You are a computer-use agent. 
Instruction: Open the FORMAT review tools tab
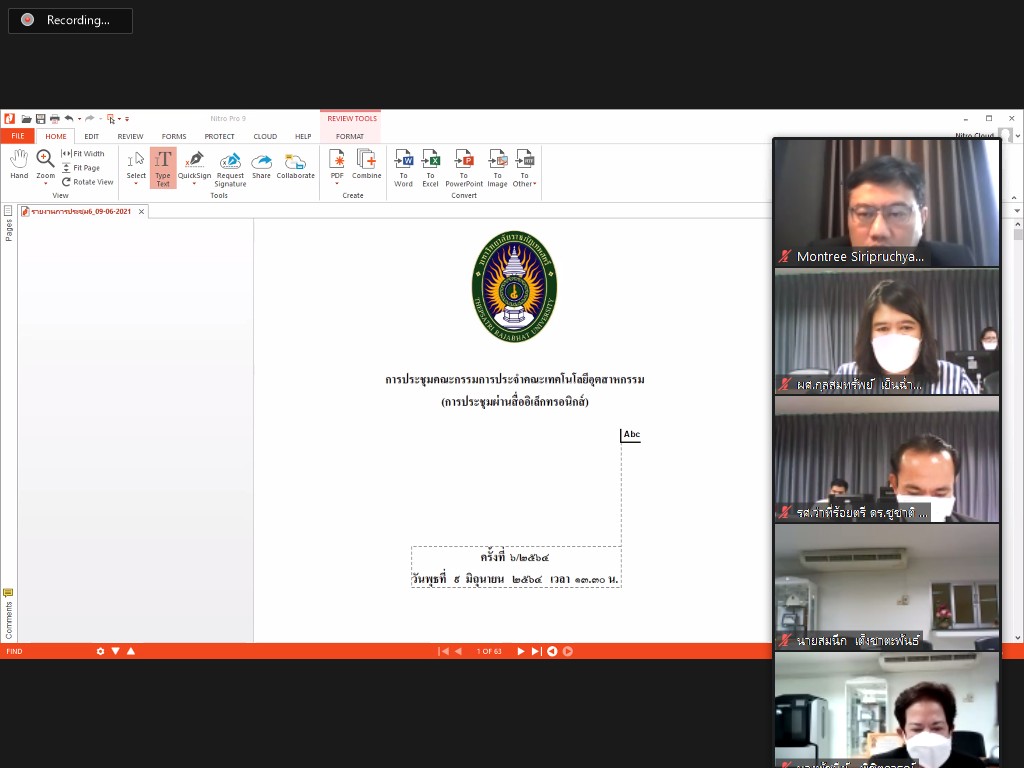pyautogui.click(x=350, y=136)
